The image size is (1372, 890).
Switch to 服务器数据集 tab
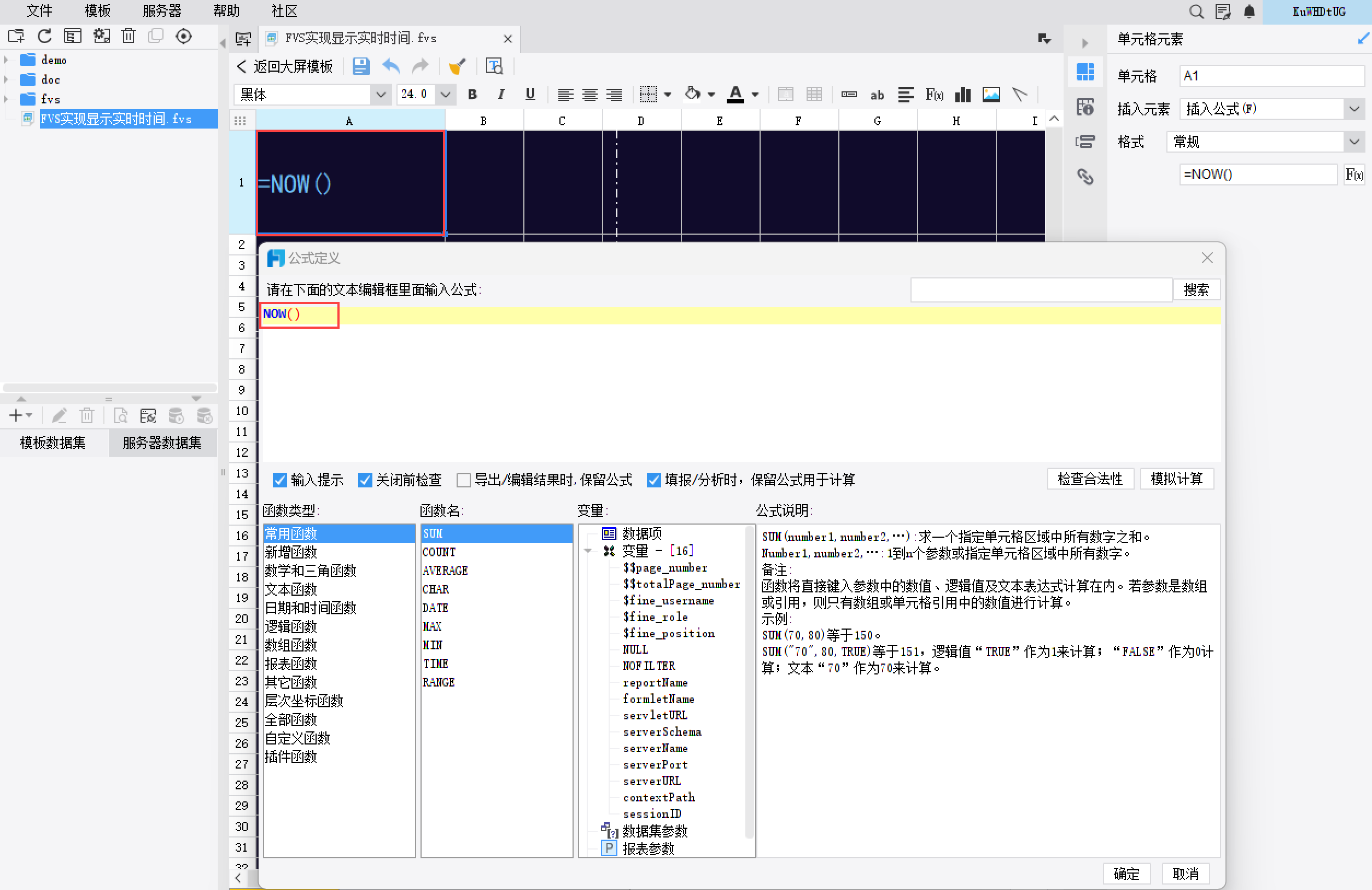pyautogui.click(x=162, y=443)
